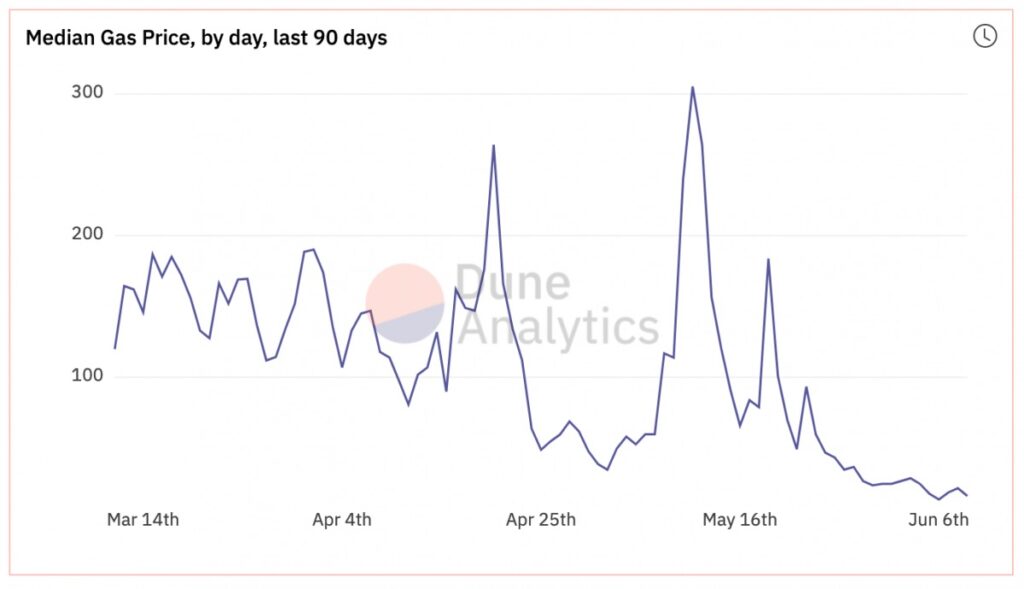Click the word "Analytics" in the watermark

point(557,327)
